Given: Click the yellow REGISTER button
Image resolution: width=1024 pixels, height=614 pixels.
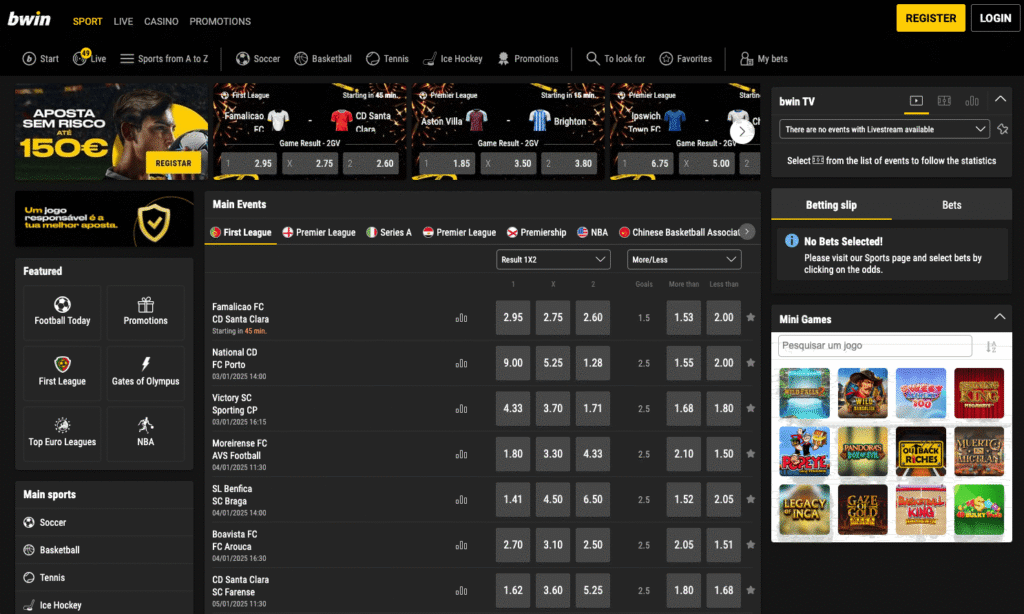Looking at the screenshot, I should click(930, 18).
